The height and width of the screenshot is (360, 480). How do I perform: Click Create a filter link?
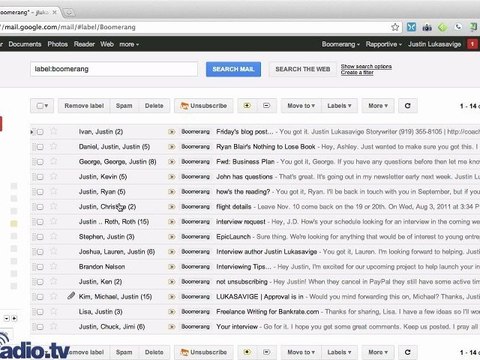pos(357,72)
